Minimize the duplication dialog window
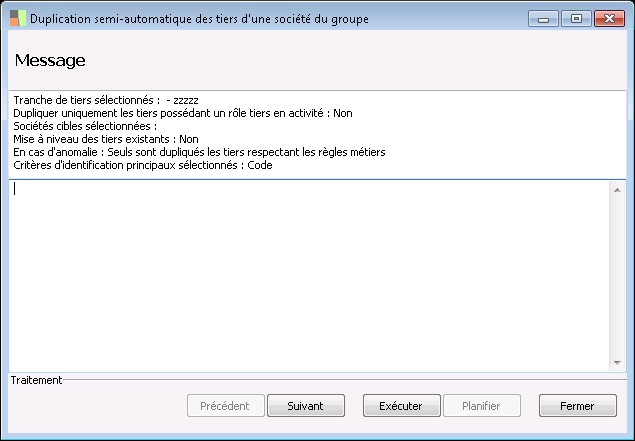The width and height of the screenshot is (635, 441). [545, 18]
